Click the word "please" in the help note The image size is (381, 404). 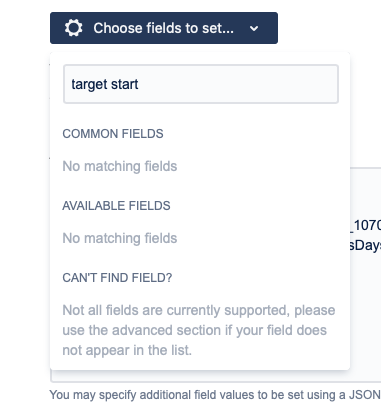pos(315,311)
